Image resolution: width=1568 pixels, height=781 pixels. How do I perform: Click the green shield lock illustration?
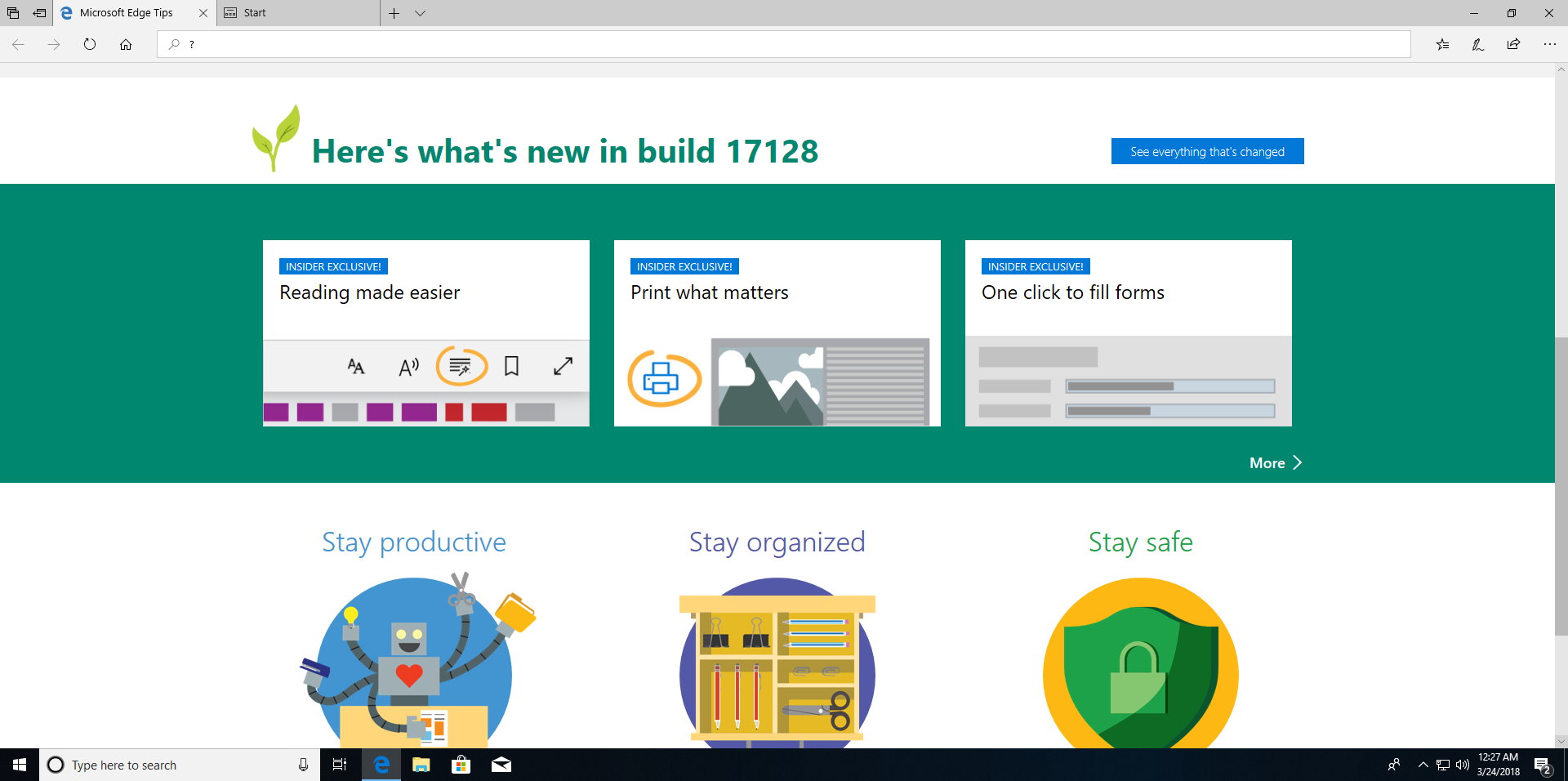point(1141,663)
